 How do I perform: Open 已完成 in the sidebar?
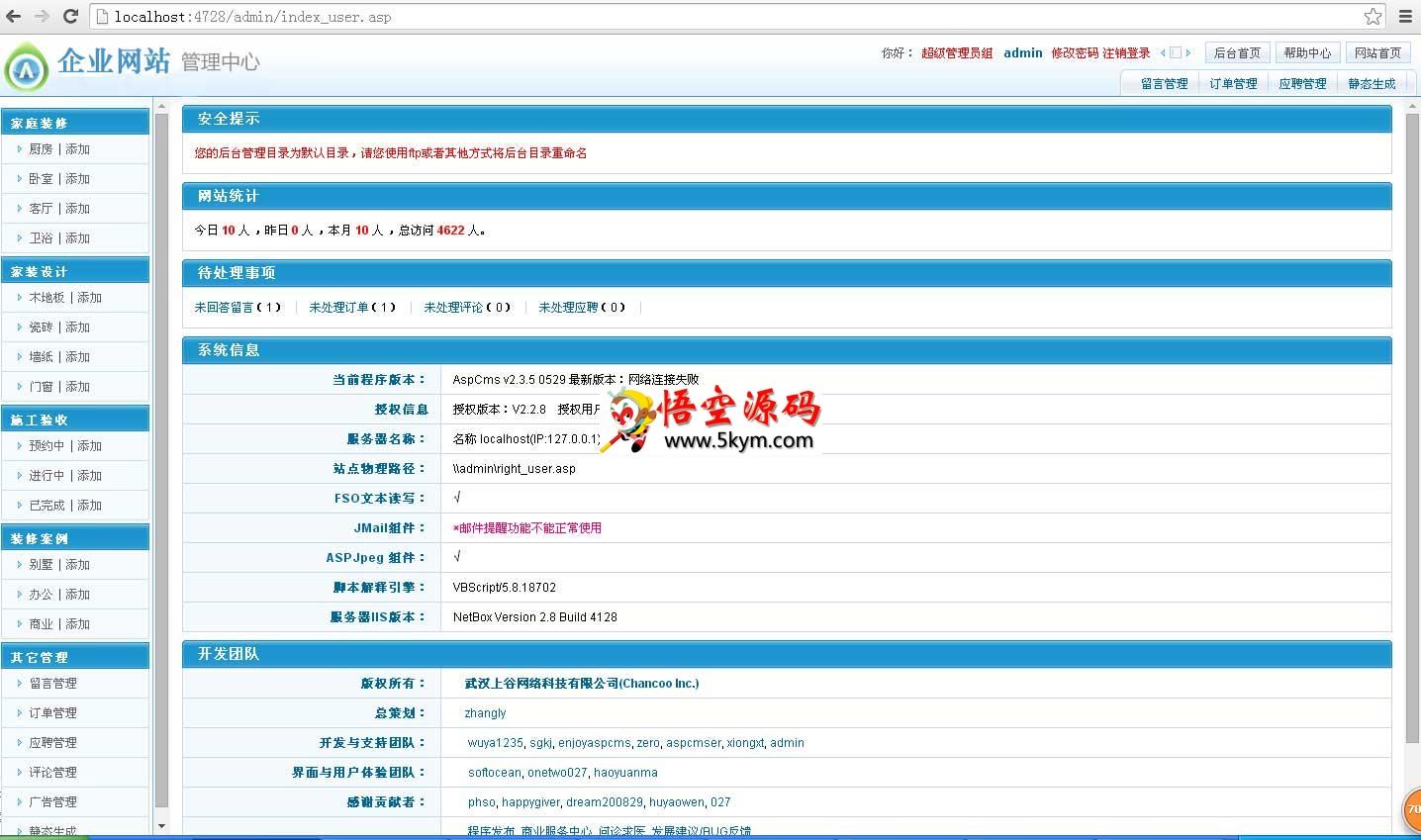point(47,506)
